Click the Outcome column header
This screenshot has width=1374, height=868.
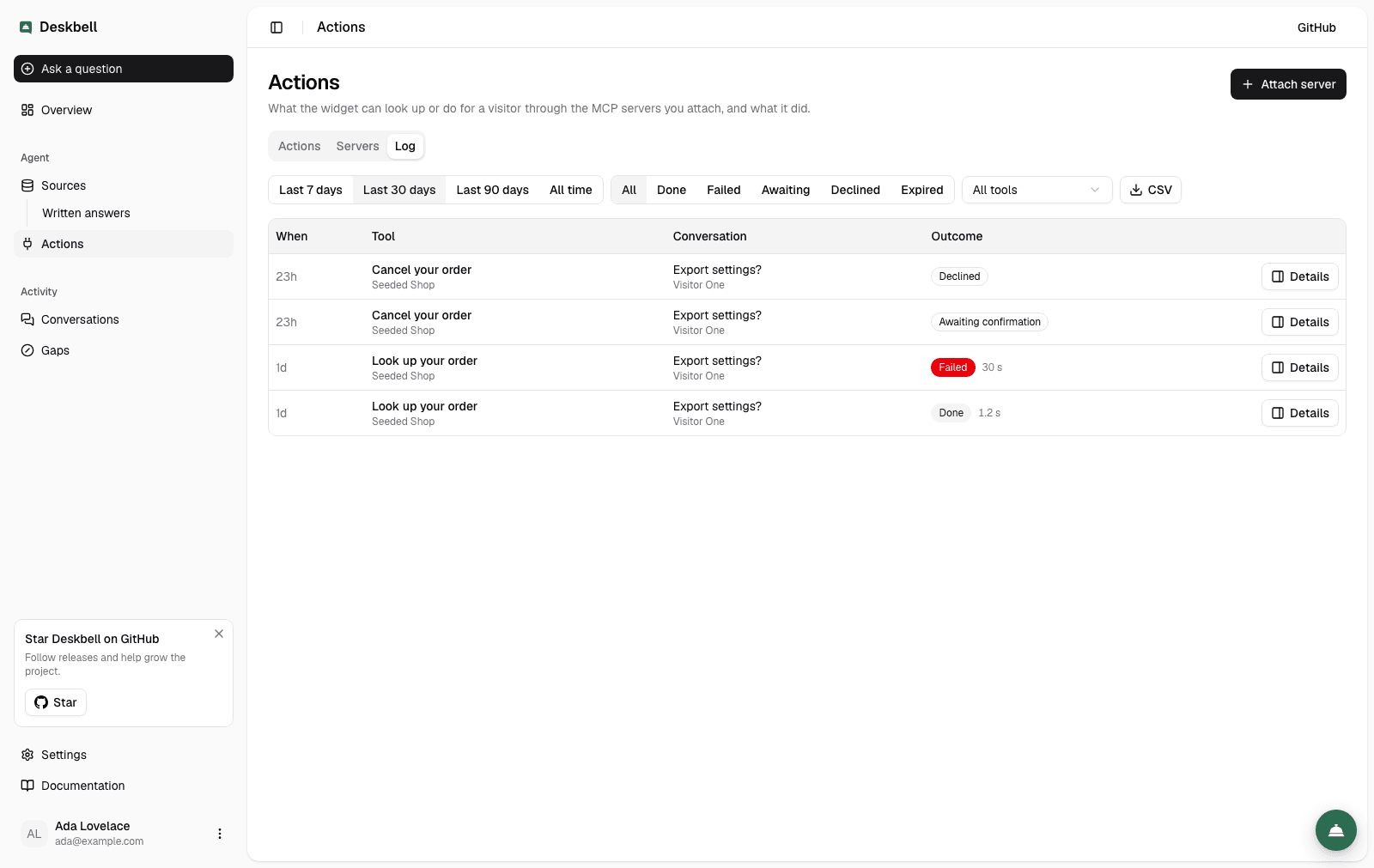point(957,236)
